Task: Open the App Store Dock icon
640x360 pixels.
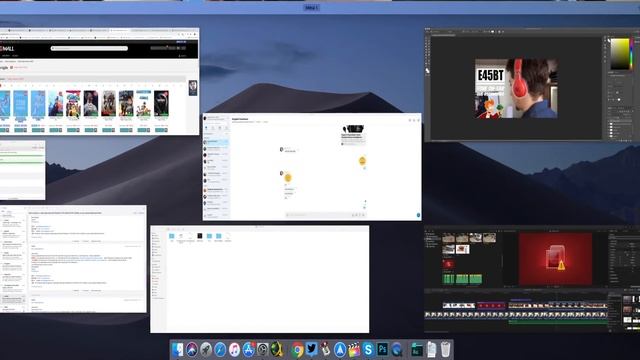Action: click(x=249, y=350)
